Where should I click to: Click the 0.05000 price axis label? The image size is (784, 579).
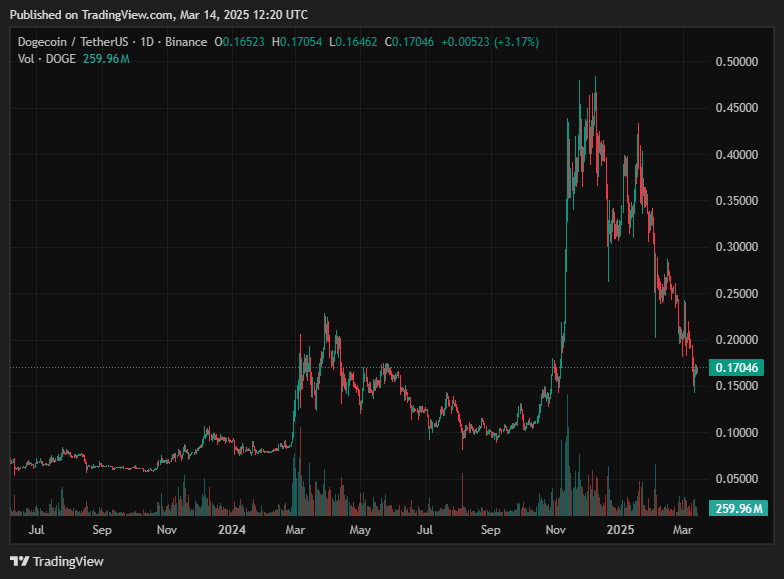736,479
